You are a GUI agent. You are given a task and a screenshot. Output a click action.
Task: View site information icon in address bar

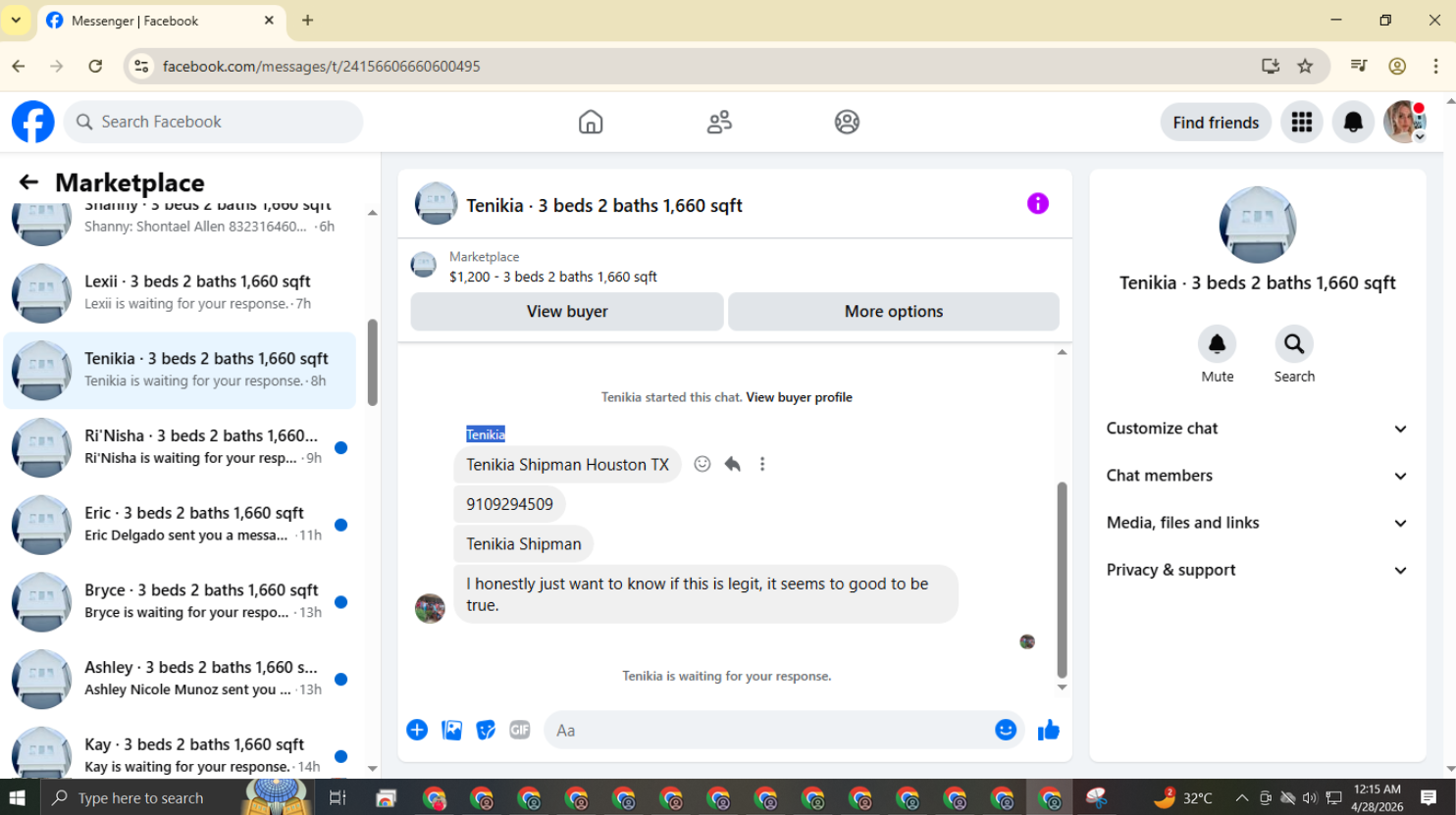pos(142,66)
